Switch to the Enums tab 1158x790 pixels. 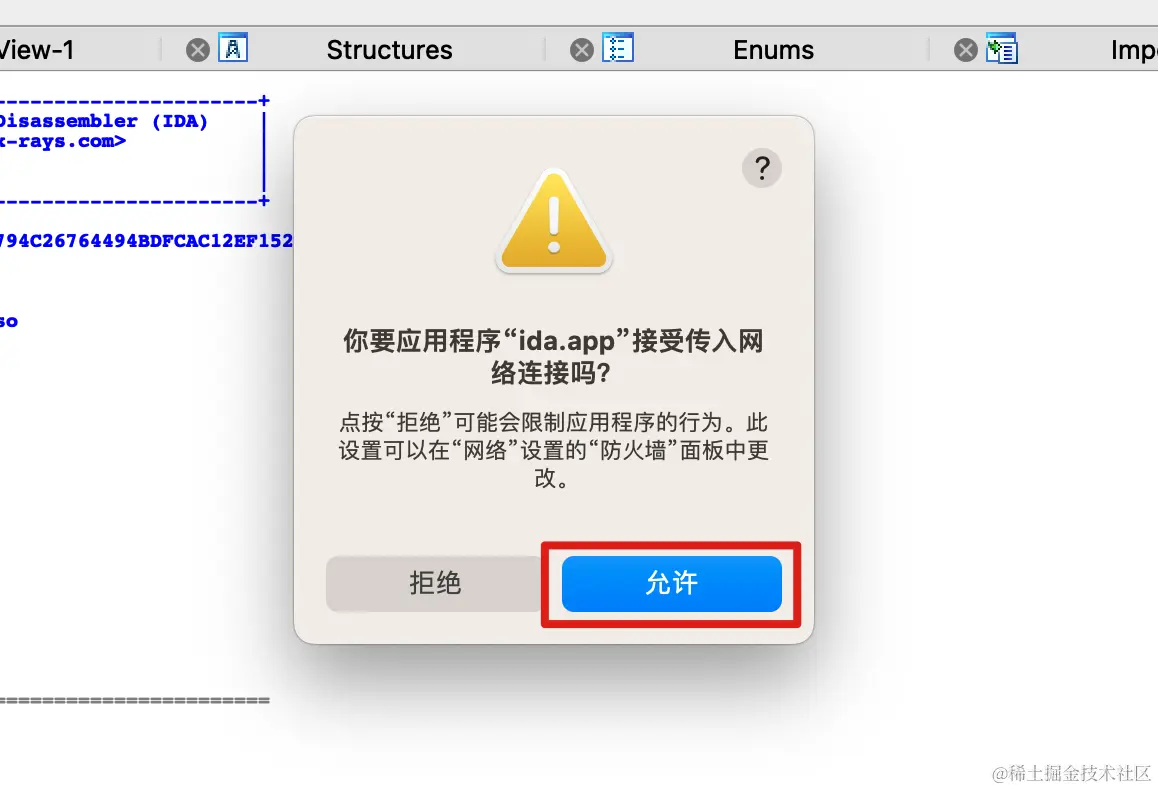tap(773, 50)
